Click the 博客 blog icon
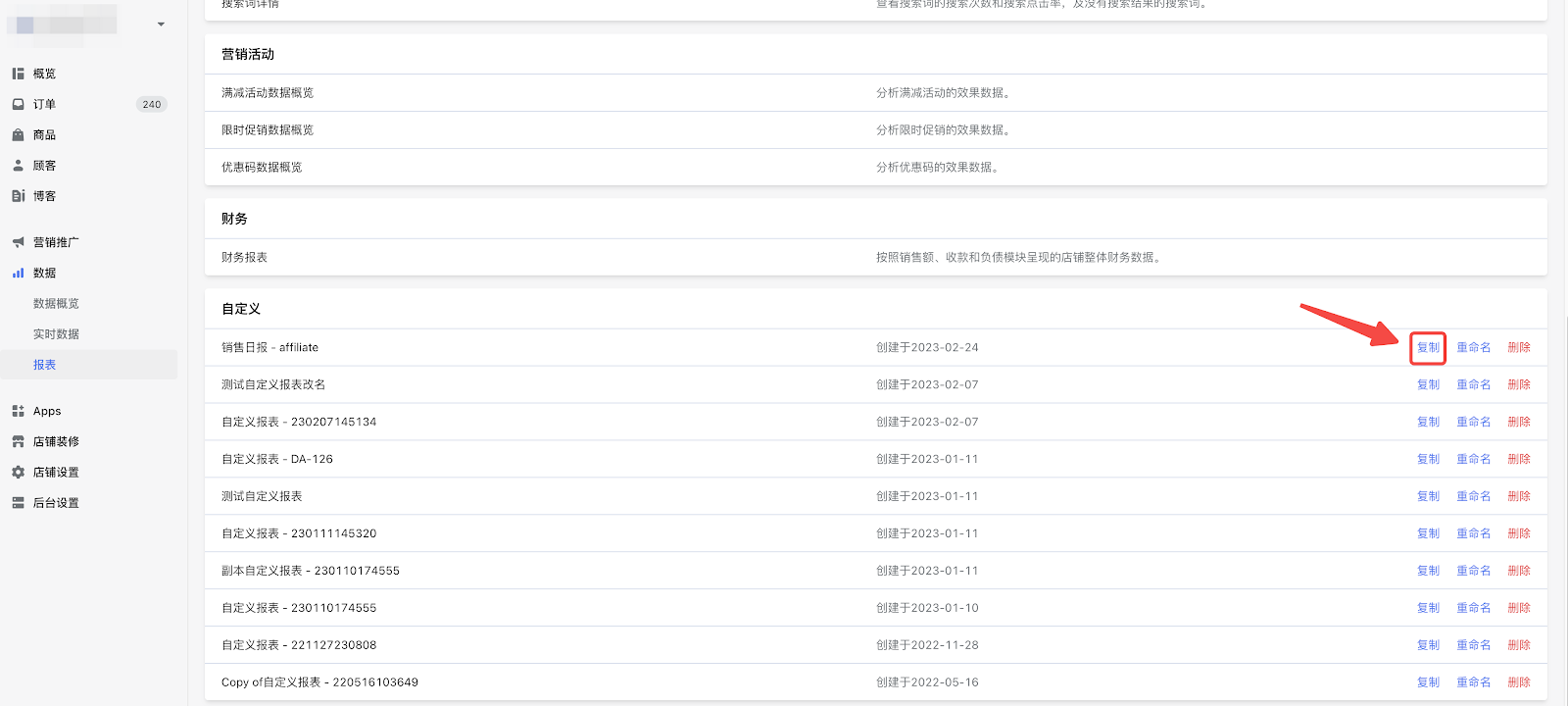The height and width of the screenshot is (706, 1568). [18, 196]
